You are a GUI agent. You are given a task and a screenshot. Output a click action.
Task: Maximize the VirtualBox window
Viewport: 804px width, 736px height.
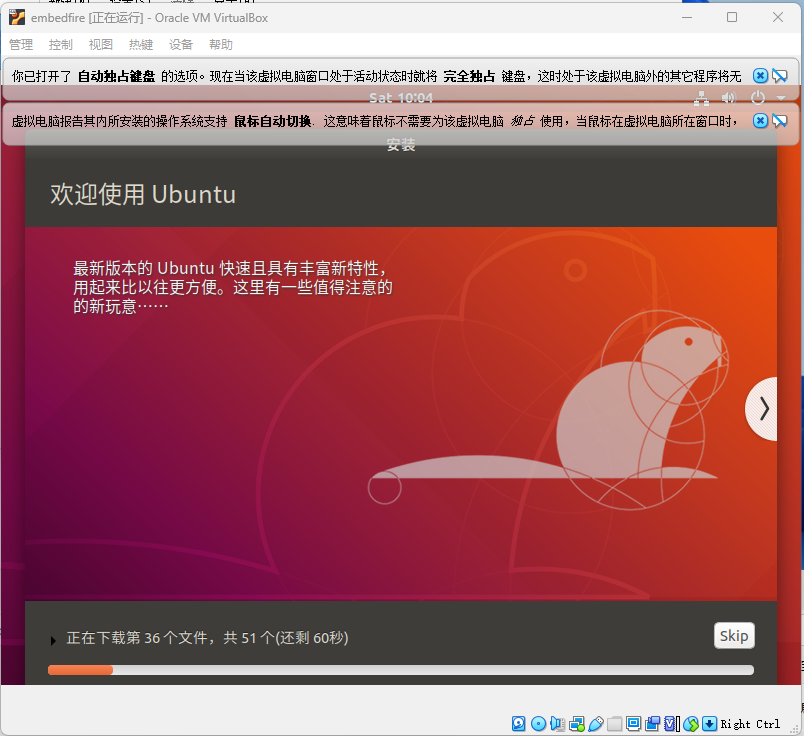point(732,17)
